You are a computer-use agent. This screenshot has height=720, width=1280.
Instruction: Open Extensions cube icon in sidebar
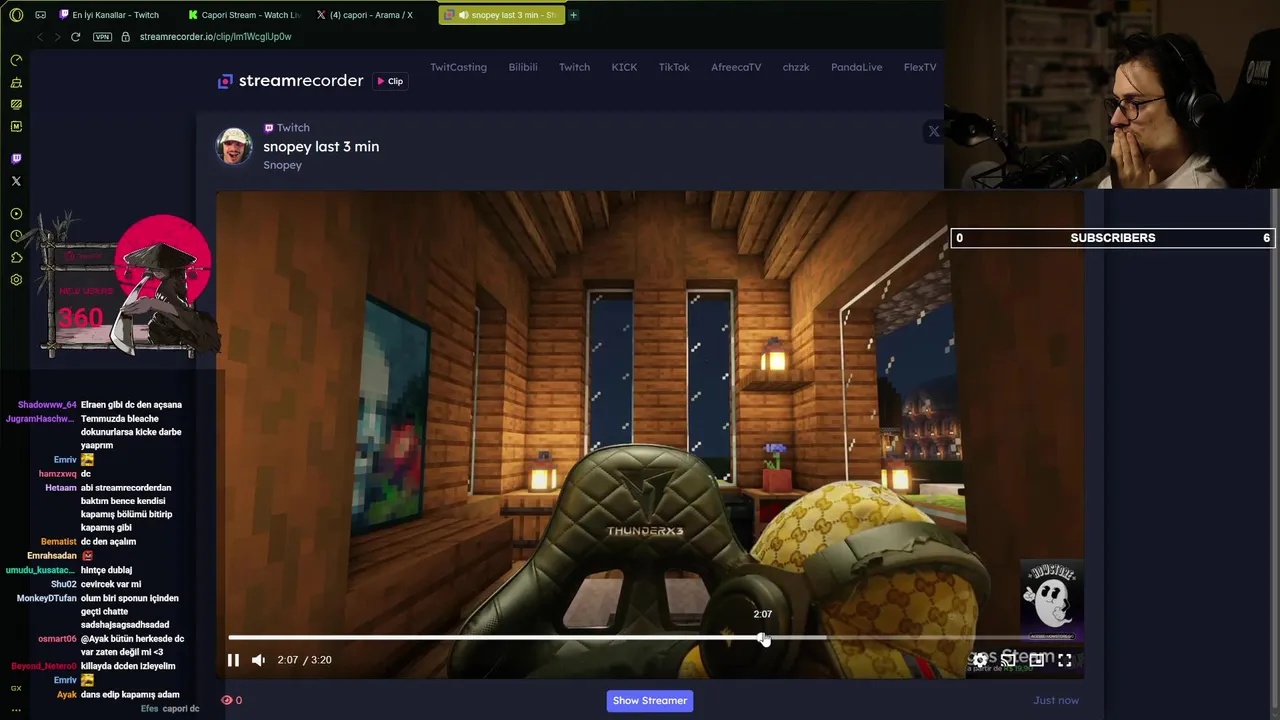(x=16, y=258)
